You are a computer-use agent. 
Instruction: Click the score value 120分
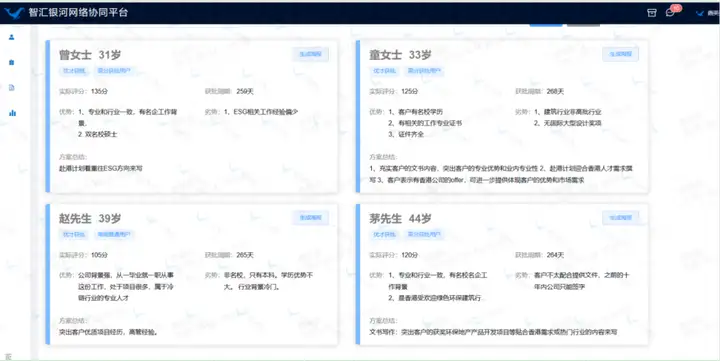(x=410, y=255)
